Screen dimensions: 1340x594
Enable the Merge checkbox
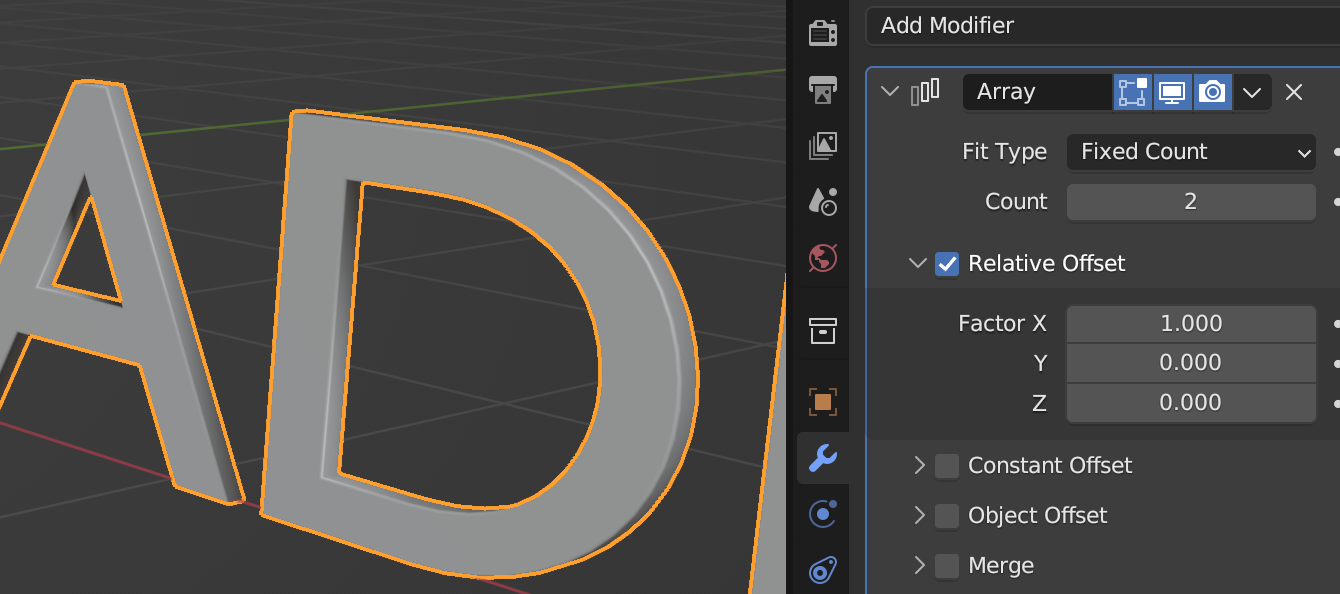tap(946, 566)
